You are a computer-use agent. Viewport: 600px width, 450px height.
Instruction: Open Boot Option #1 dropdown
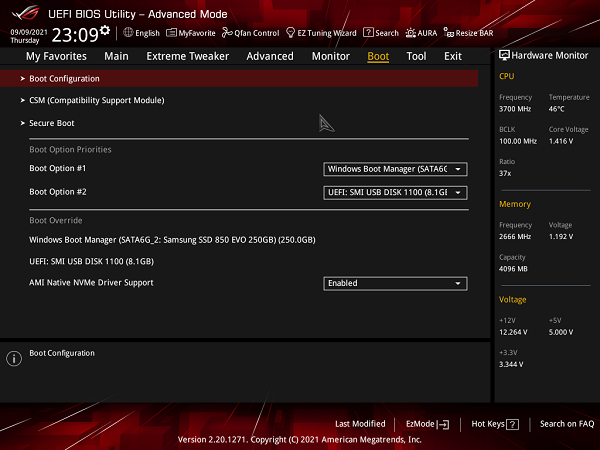[x=395, y=169]
